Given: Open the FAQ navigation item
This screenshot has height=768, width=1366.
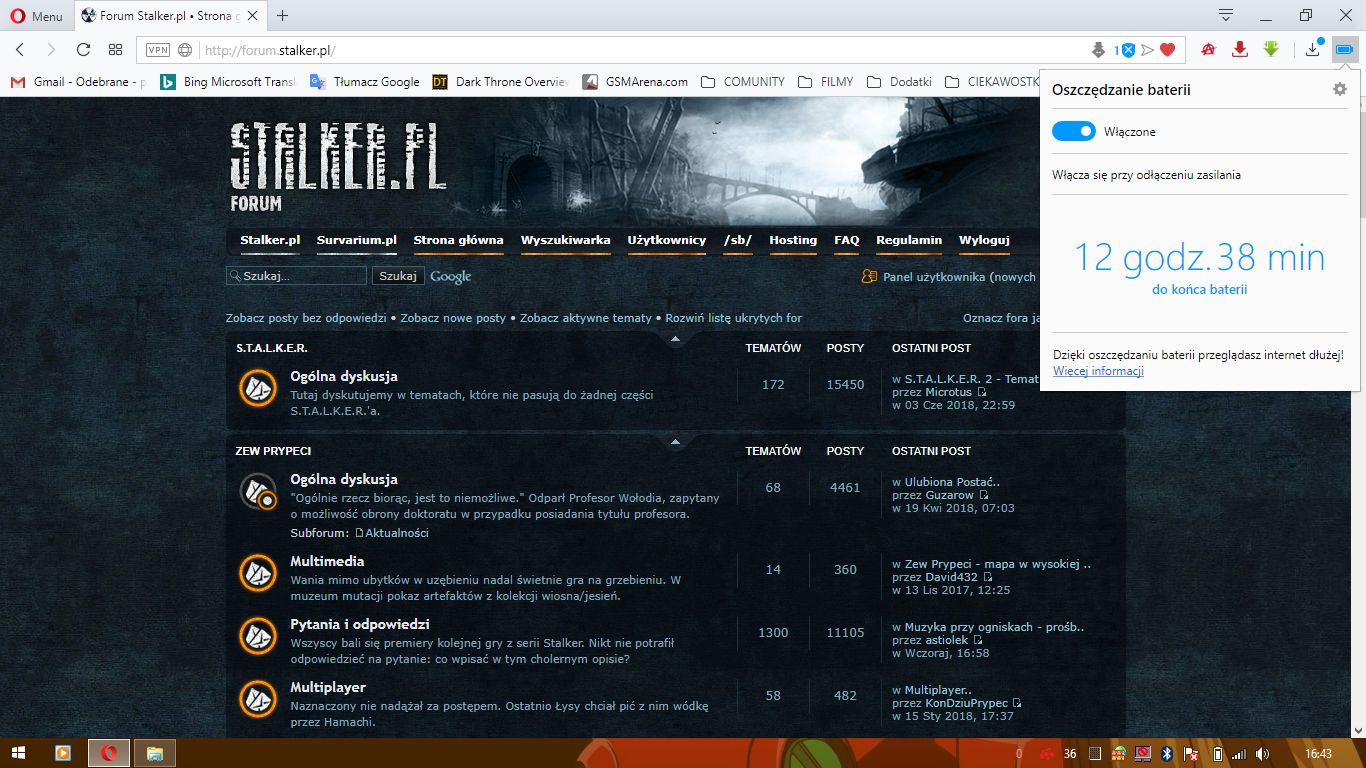Looking at the screenshot, I should click(847, 240).
